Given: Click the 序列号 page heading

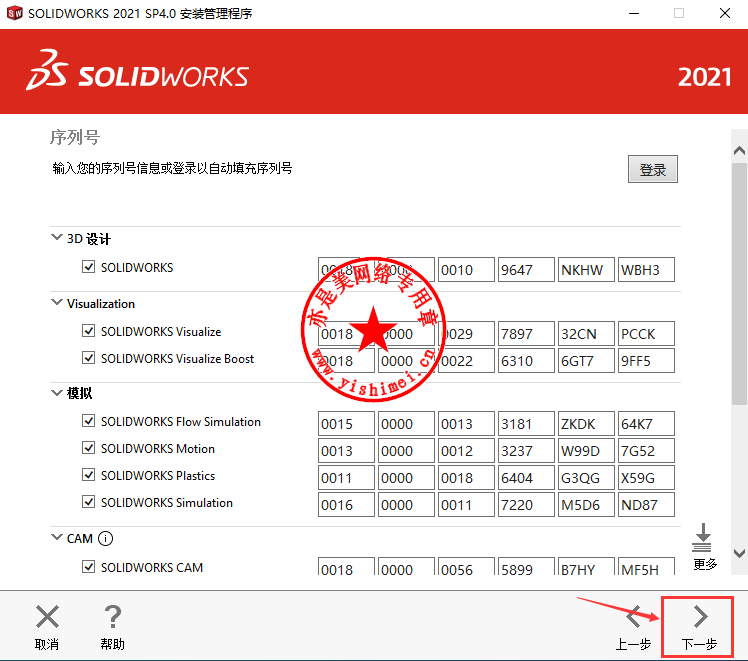Looking at the screenshot, I should coord(75,137).
